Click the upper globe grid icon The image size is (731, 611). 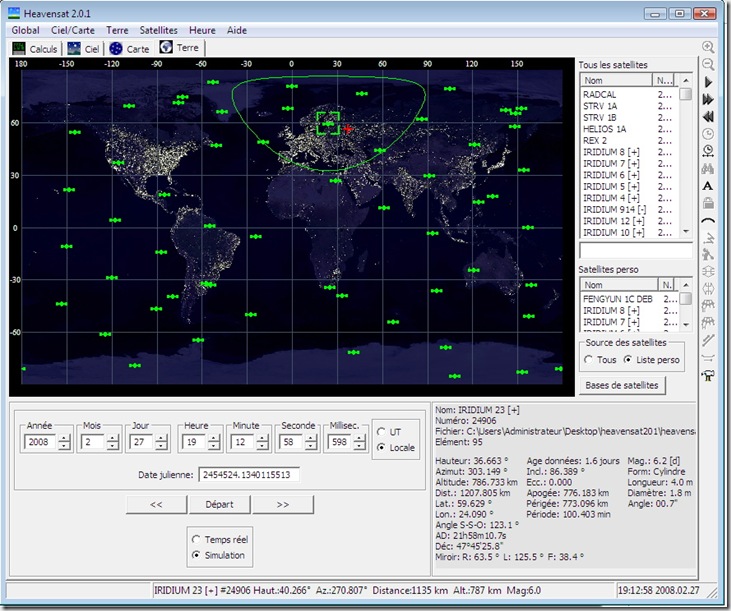click(708, 271)
